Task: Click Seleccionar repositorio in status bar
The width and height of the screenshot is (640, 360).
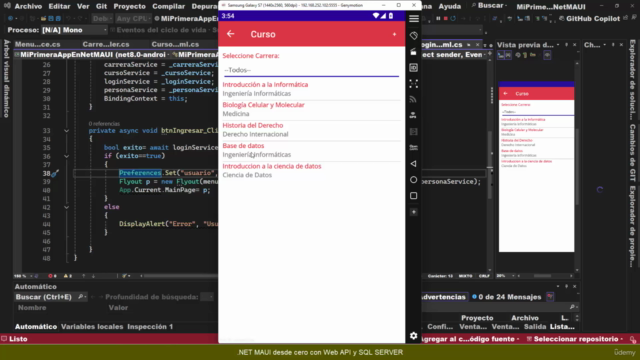Action: [576, 339]
